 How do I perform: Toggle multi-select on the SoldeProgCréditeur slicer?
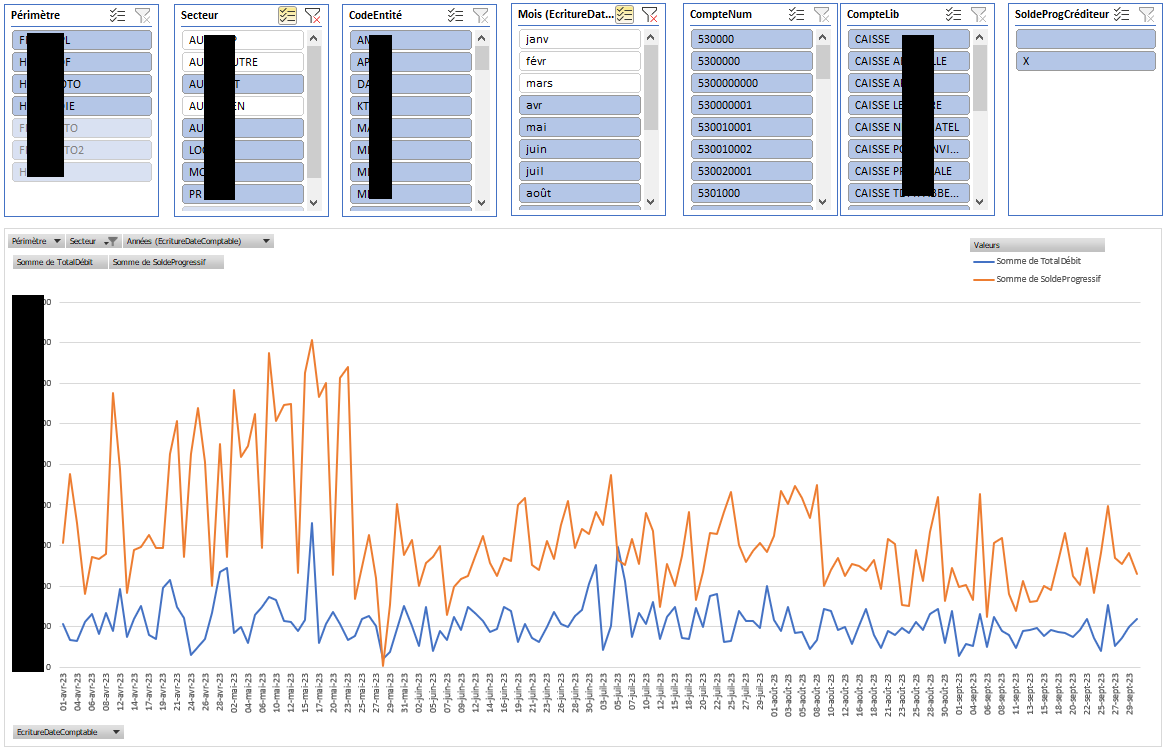1122,14
